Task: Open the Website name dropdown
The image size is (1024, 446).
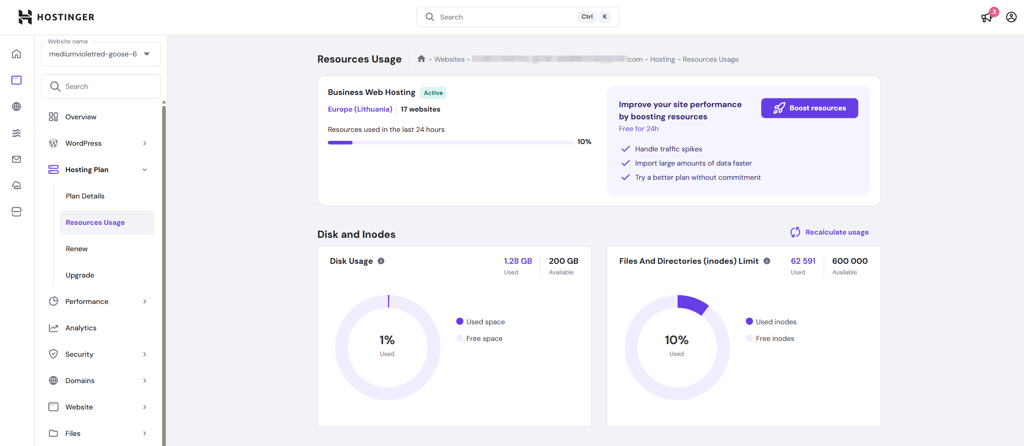Action: [x=101, y=54]
